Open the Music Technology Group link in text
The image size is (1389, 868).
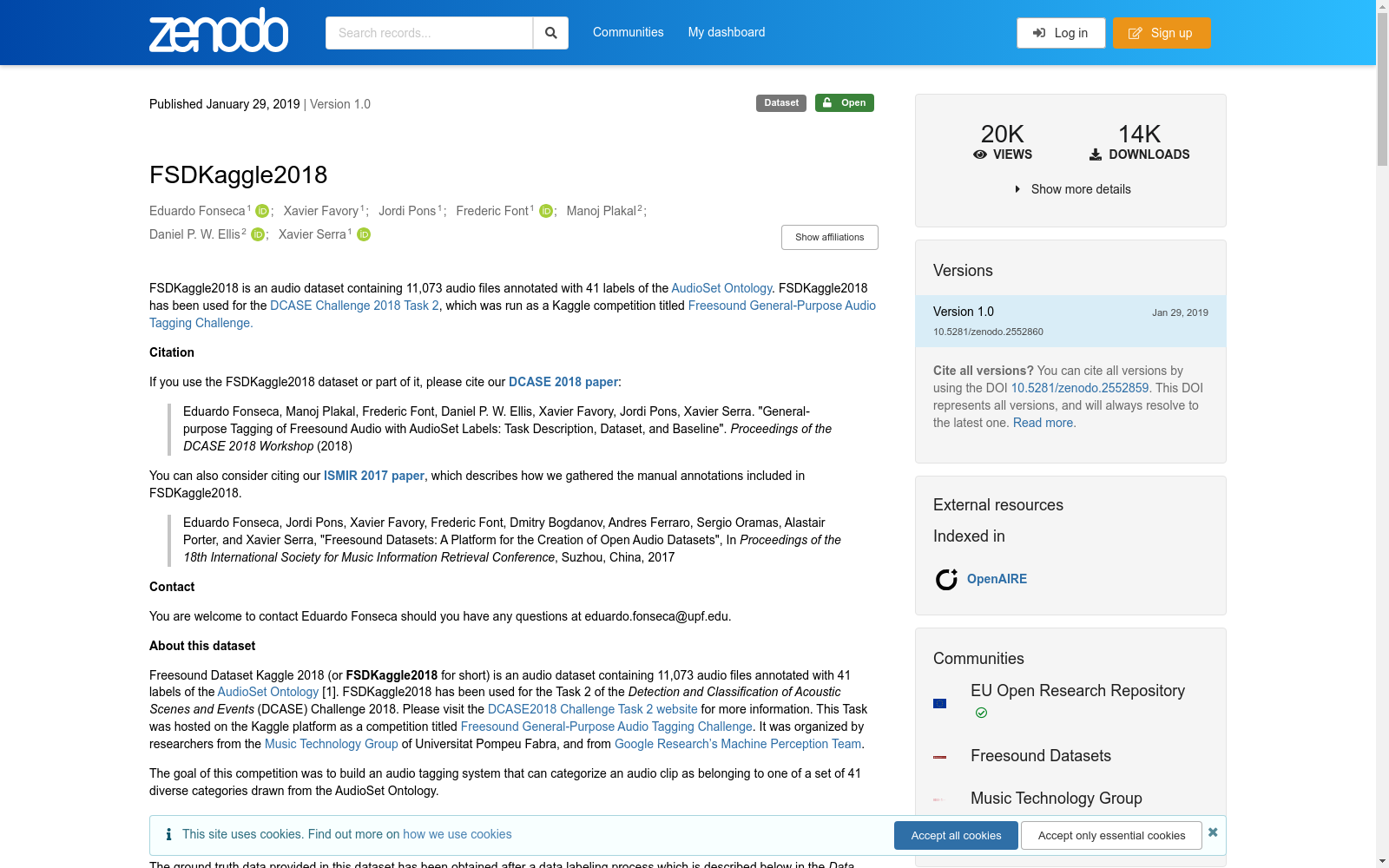pos(332,744)
